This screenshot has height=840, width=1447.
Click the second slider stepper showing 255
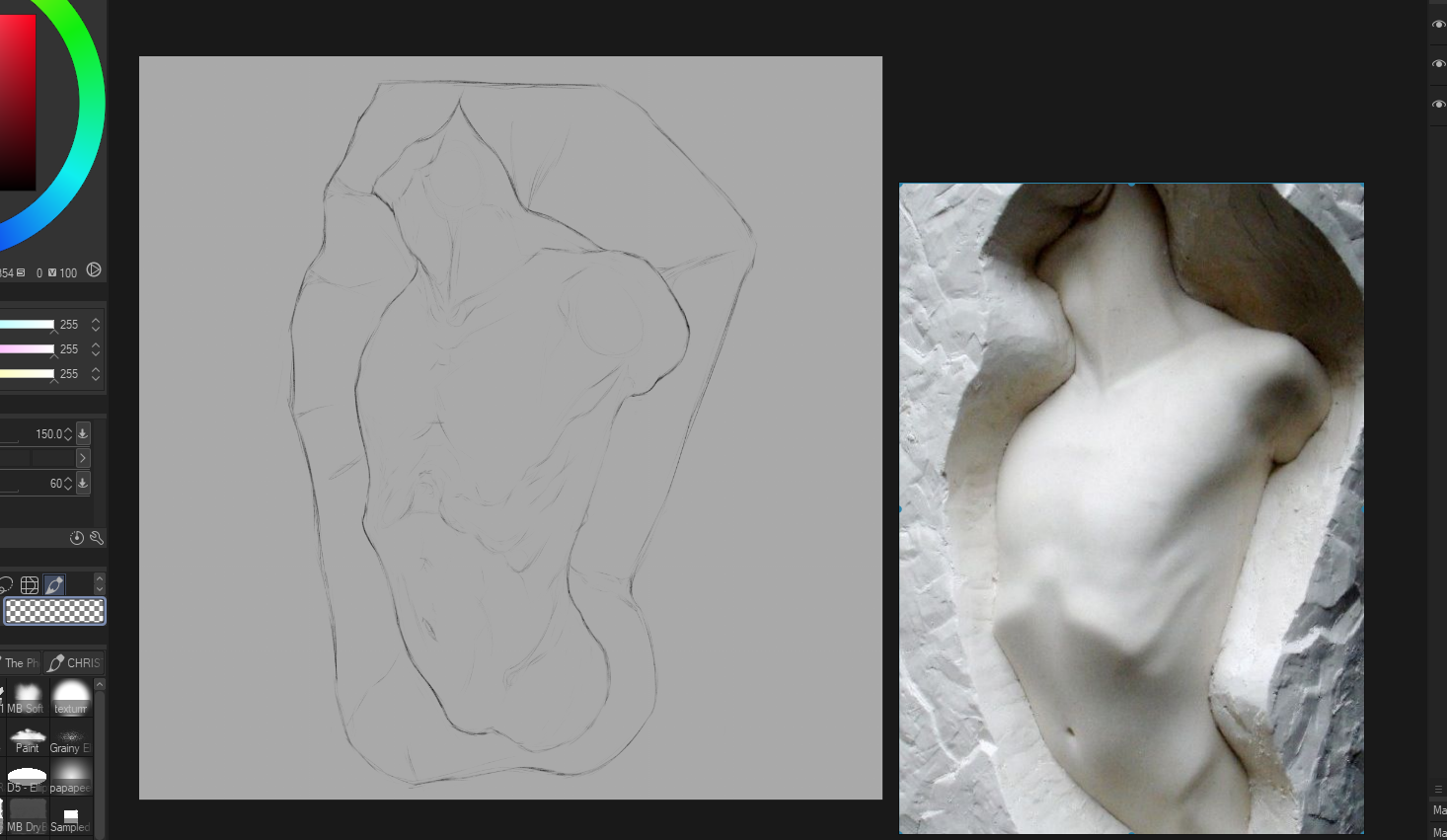pos(96,348)
